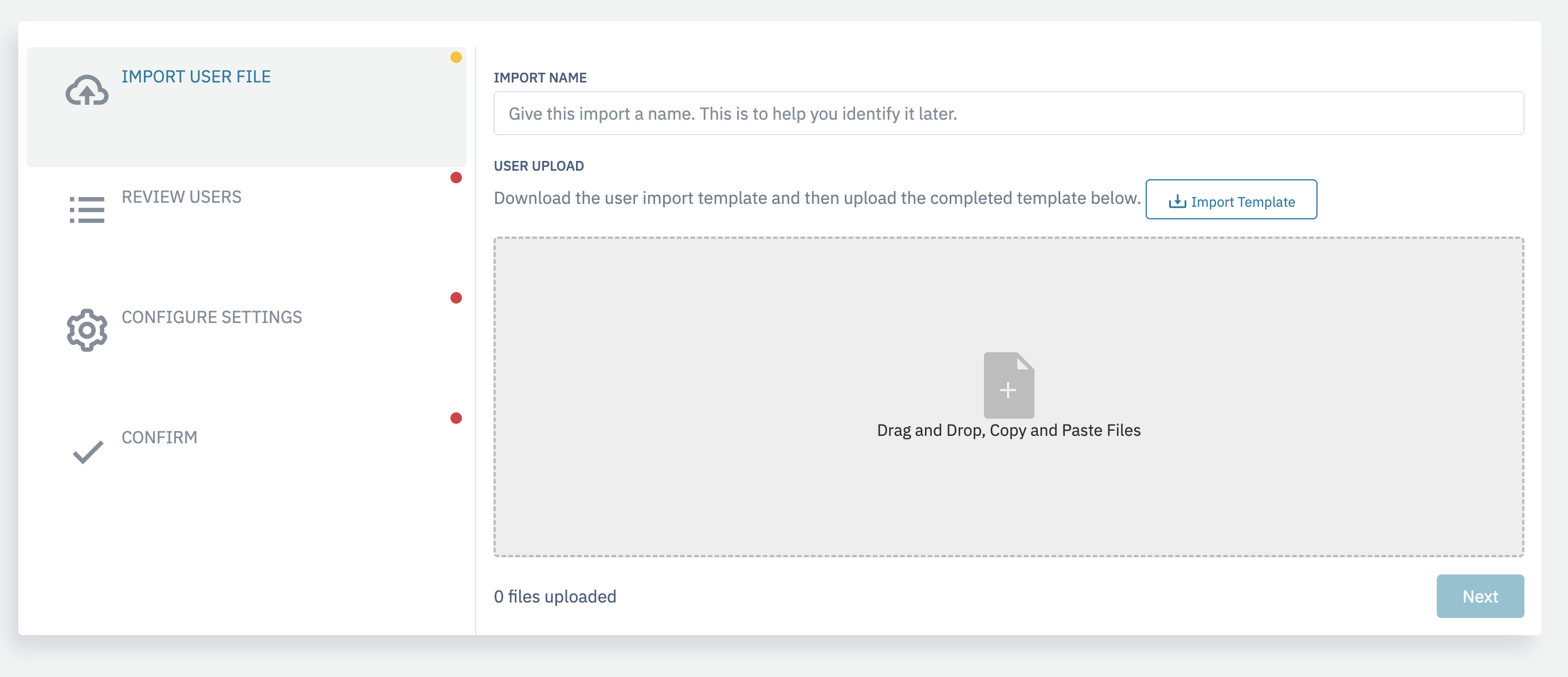Click the cloud upload icon
Image resolution: width=1568 pixels, height=677 pixels.
pyautogui.click(x=87, y=90)
